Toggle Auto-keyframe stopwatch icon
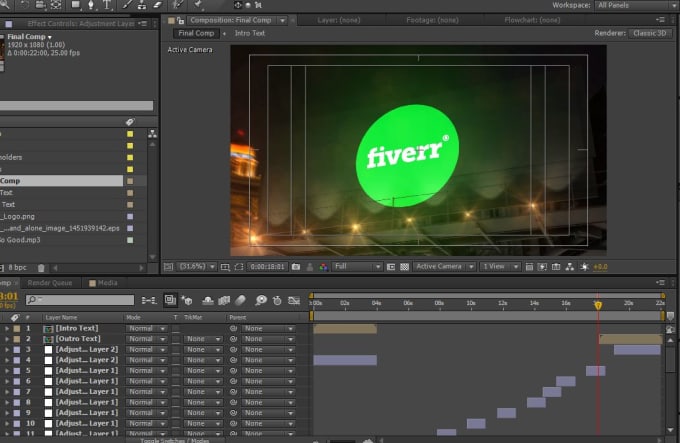The image size is (680, 443). pos(277,300)
